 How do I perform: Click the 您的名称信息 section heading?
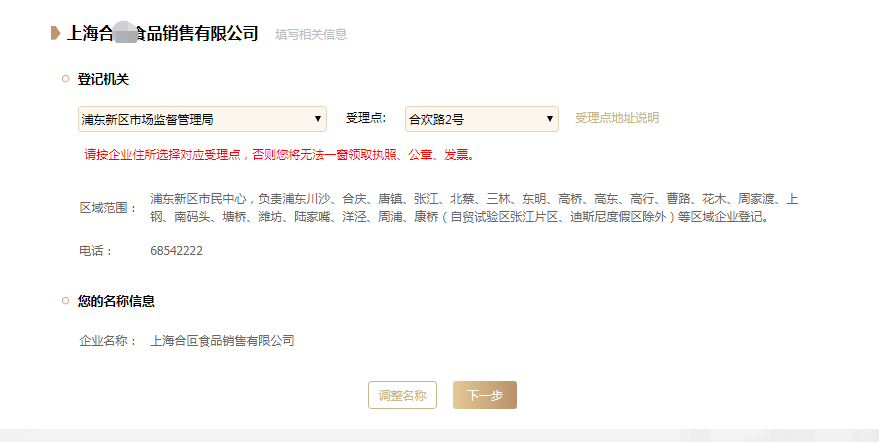click(x=116, y=301)
